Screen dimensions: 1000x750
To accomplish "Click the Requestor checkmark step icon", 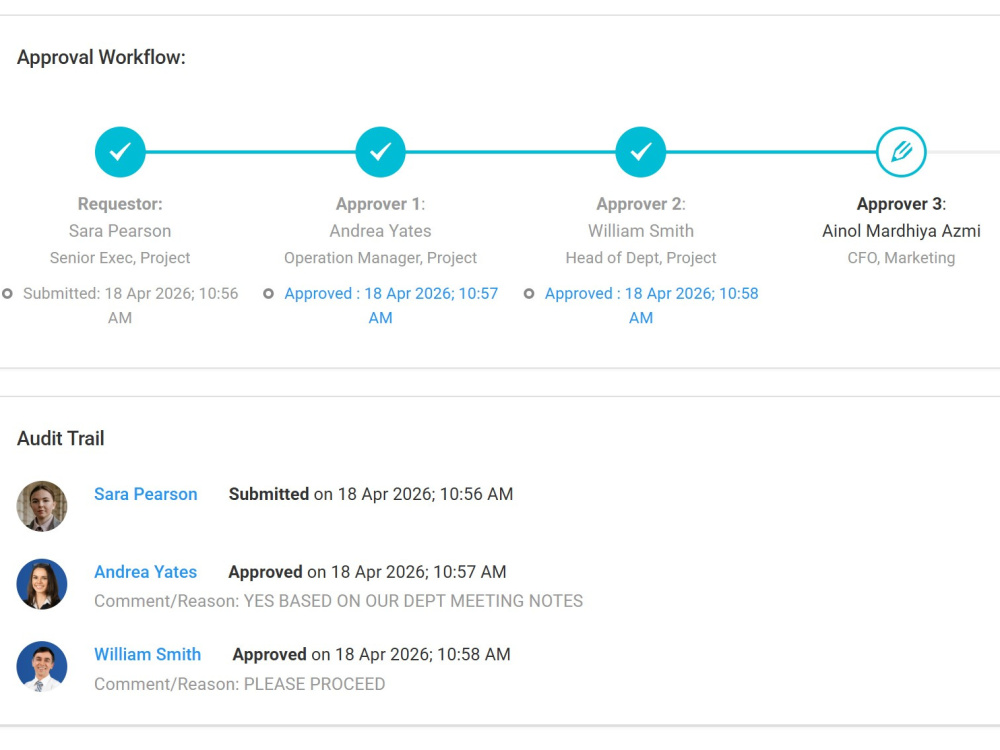I will [120, 152].
